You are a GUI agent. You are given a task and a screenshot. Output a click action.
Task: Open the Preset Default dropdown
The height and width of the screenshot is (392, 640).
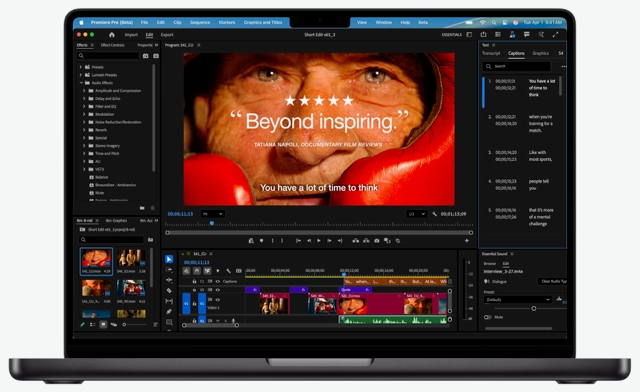click(x=518, y=300)
